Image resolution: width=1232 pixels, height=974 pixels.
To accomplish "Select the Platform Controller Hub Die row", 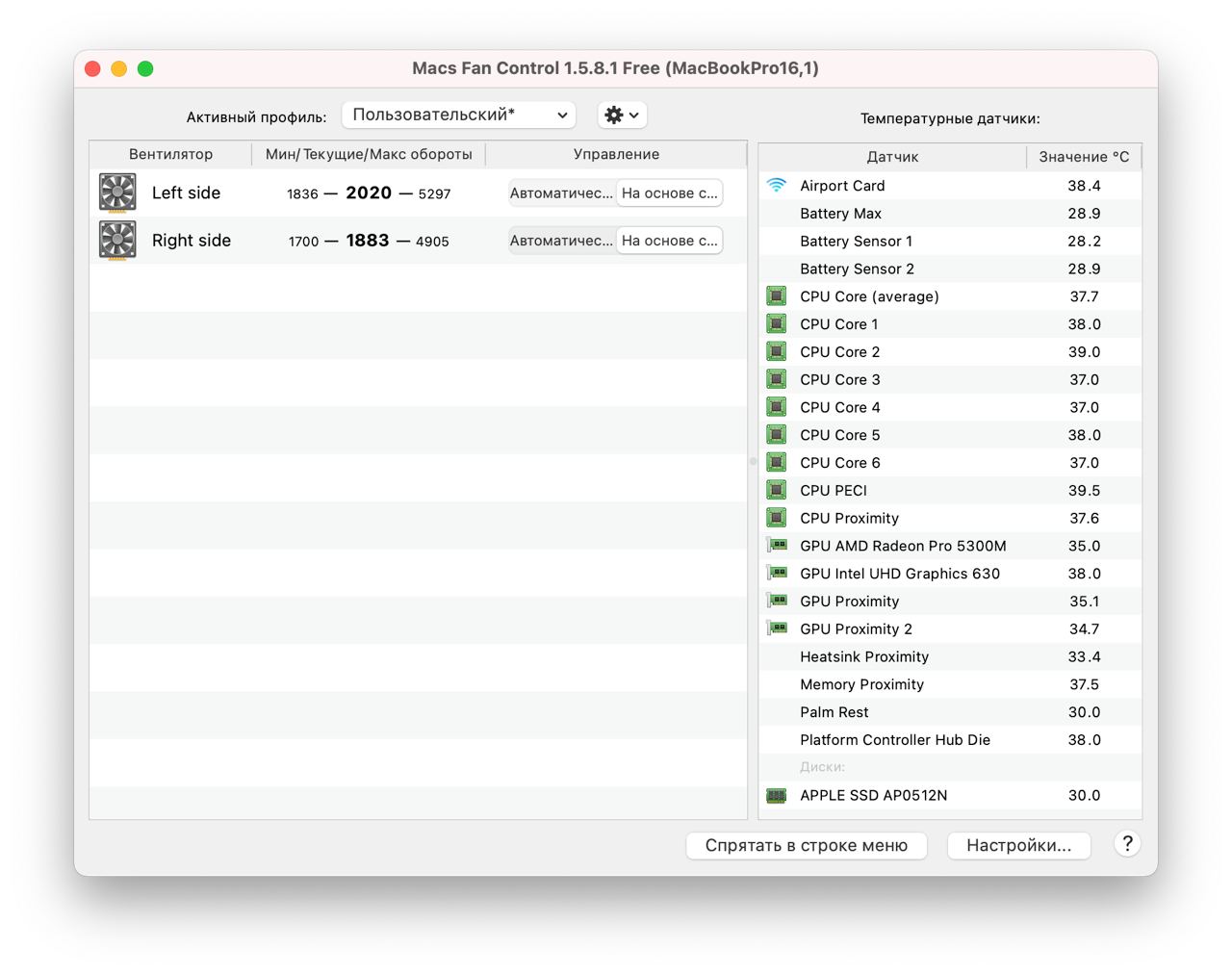I will tap(950, 740).
